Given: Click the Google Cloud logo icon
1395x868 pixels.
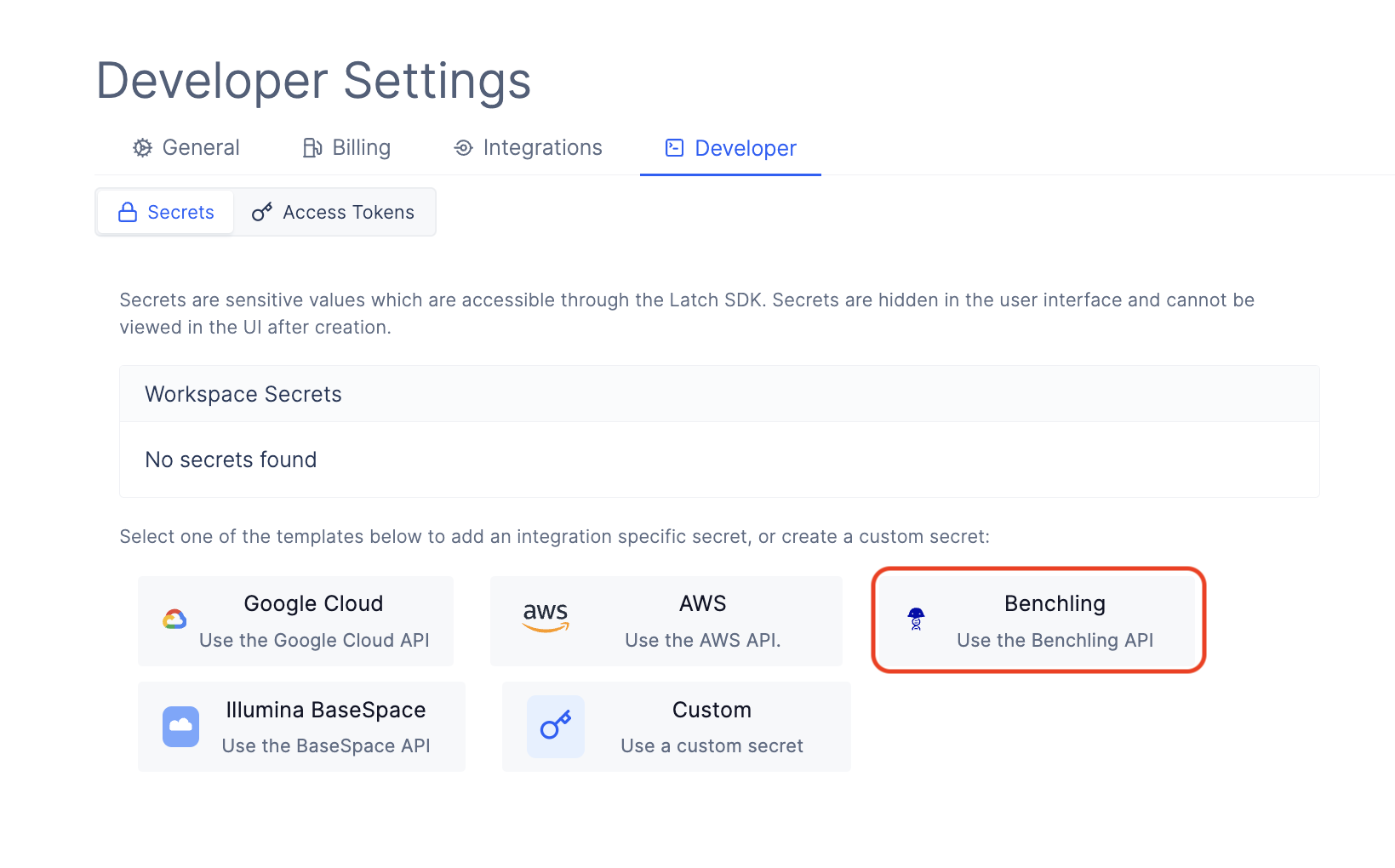Looking at the screenshot, I should (174, 620).
